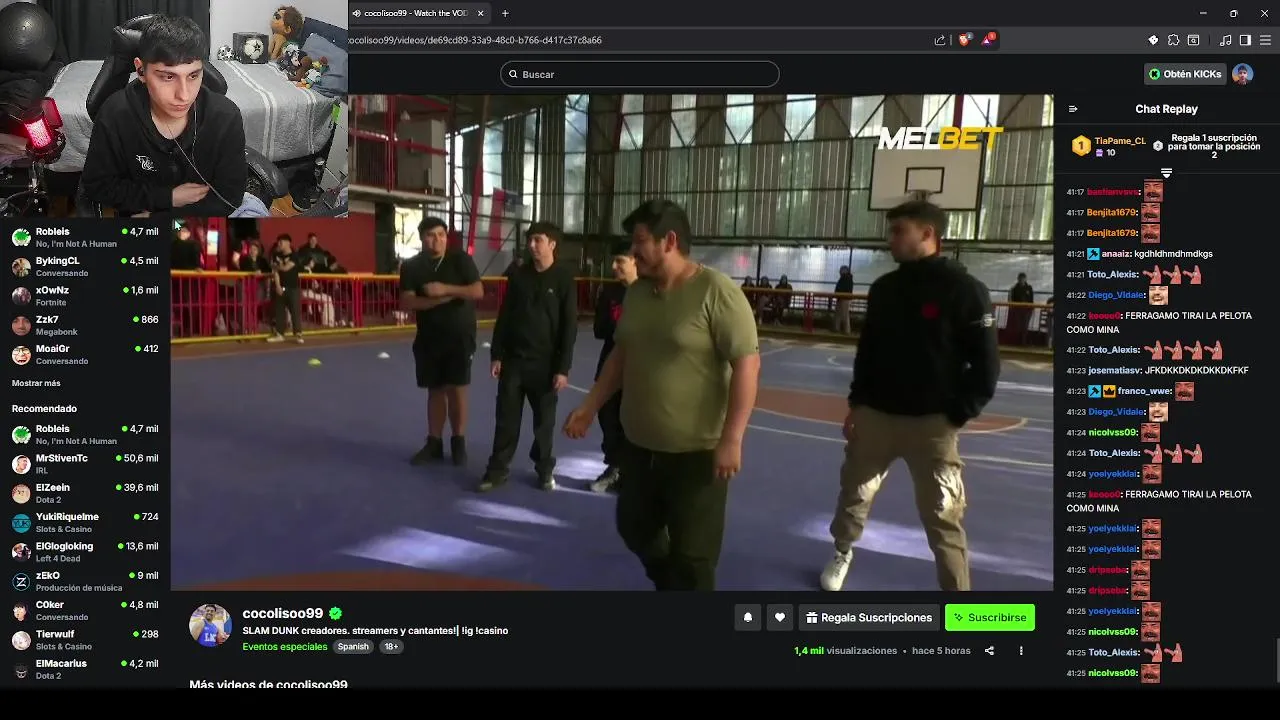Open the music playlist toolbar icon
Screen dimensions: 1280x720
click(x=1226, y=40)
